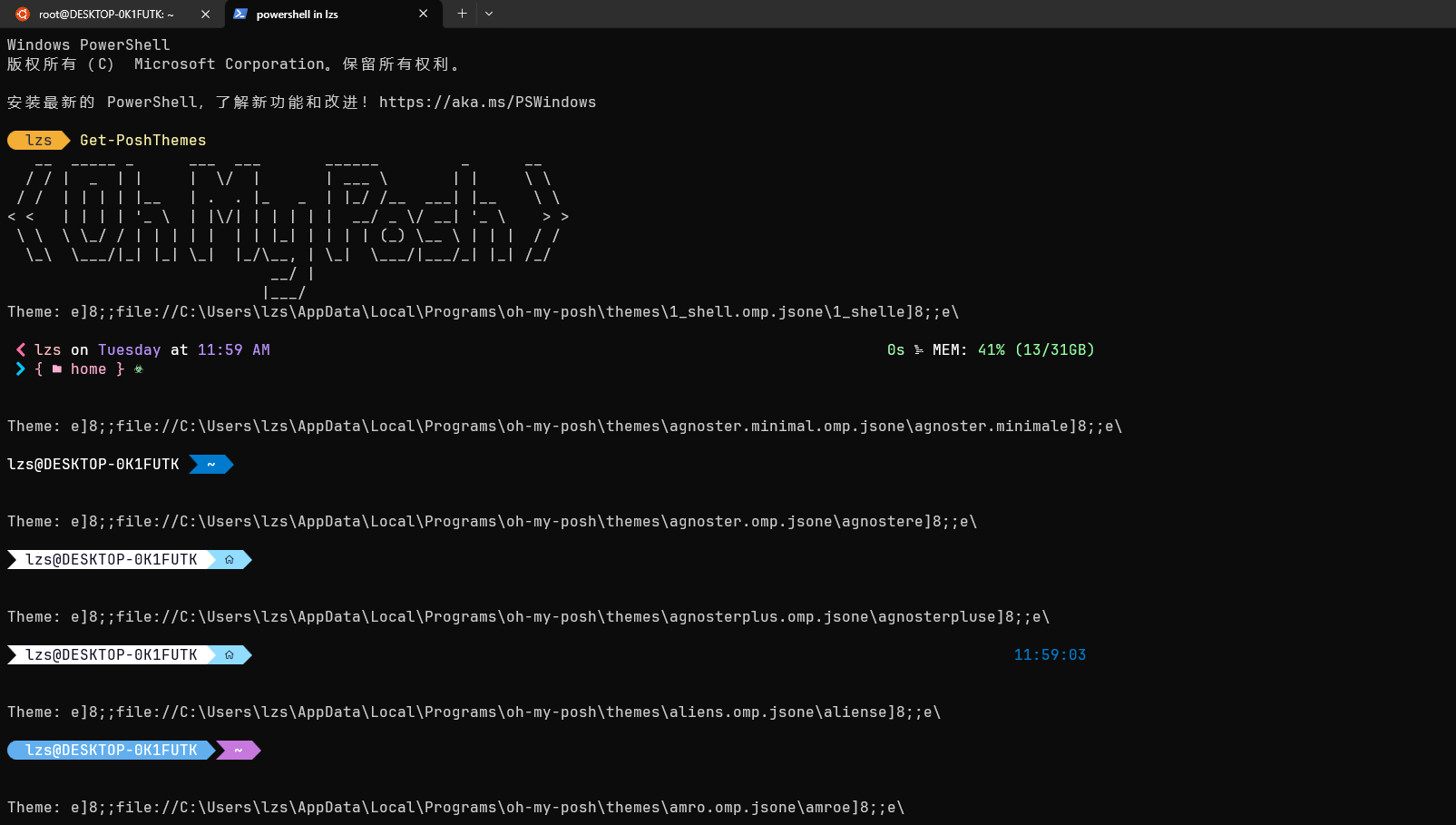Click the PowerShell icon on second tab
Screen dimensions: 1456x825
pyautogui.click(x=240, y=14)
